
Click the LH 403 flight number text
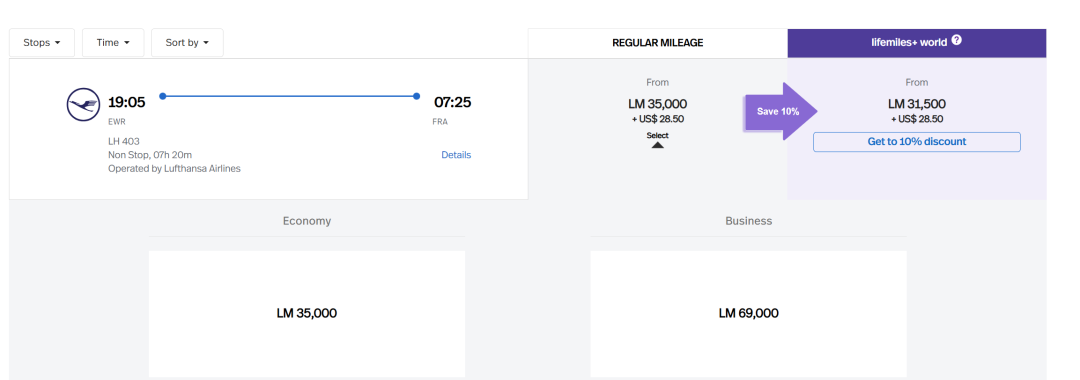coord(124,141)
